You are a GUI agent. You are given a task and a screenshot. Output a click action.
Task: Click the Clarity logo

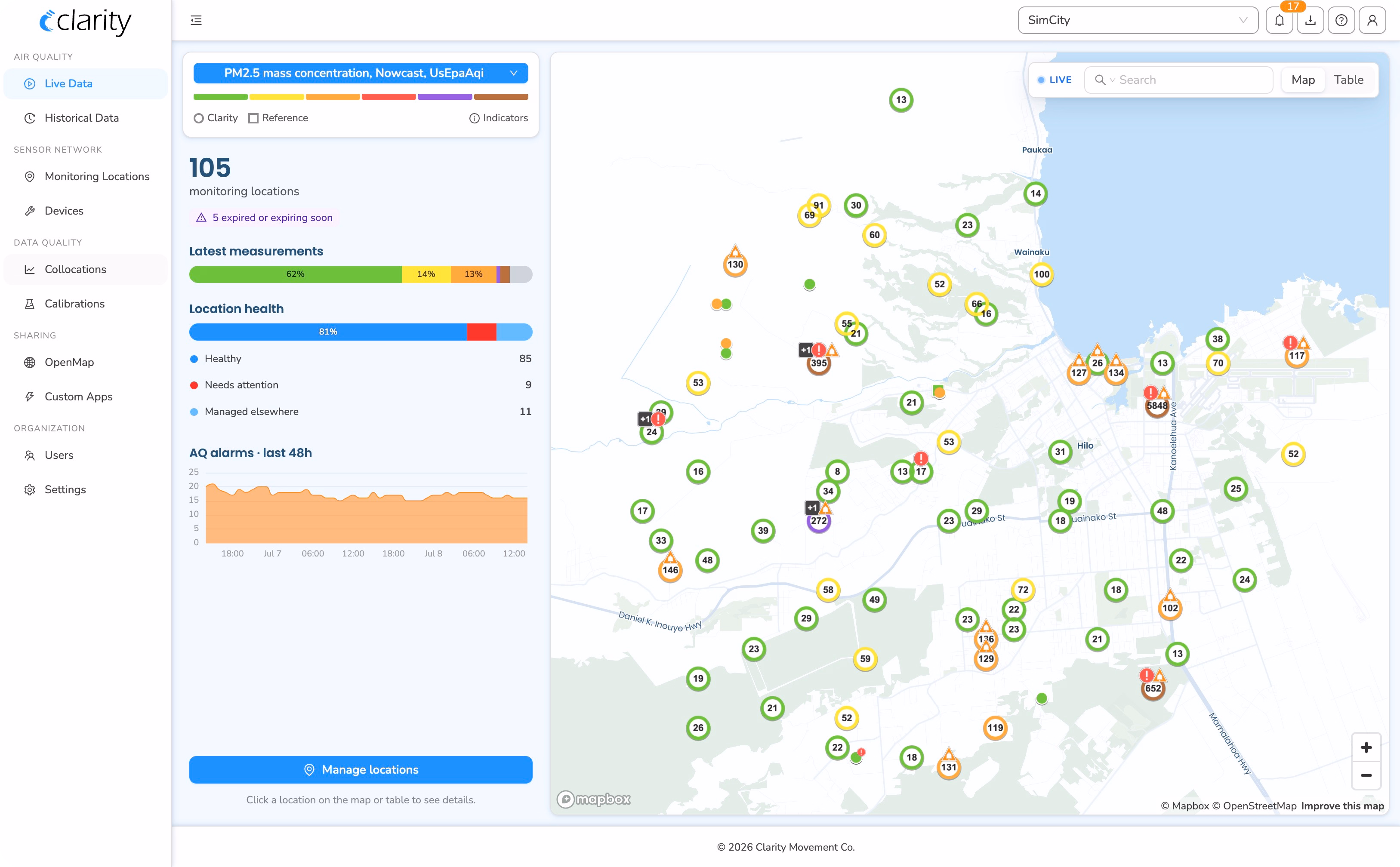click(x=86, y=22)
